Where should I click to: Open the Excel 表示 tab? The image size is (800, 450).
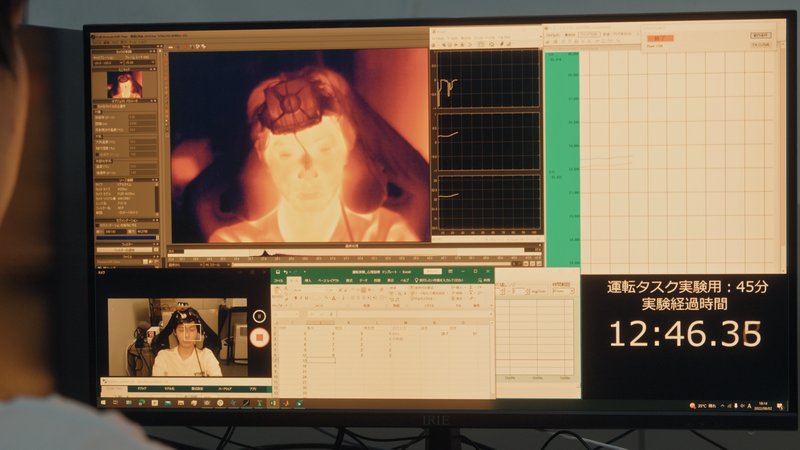tap(390, 281)
